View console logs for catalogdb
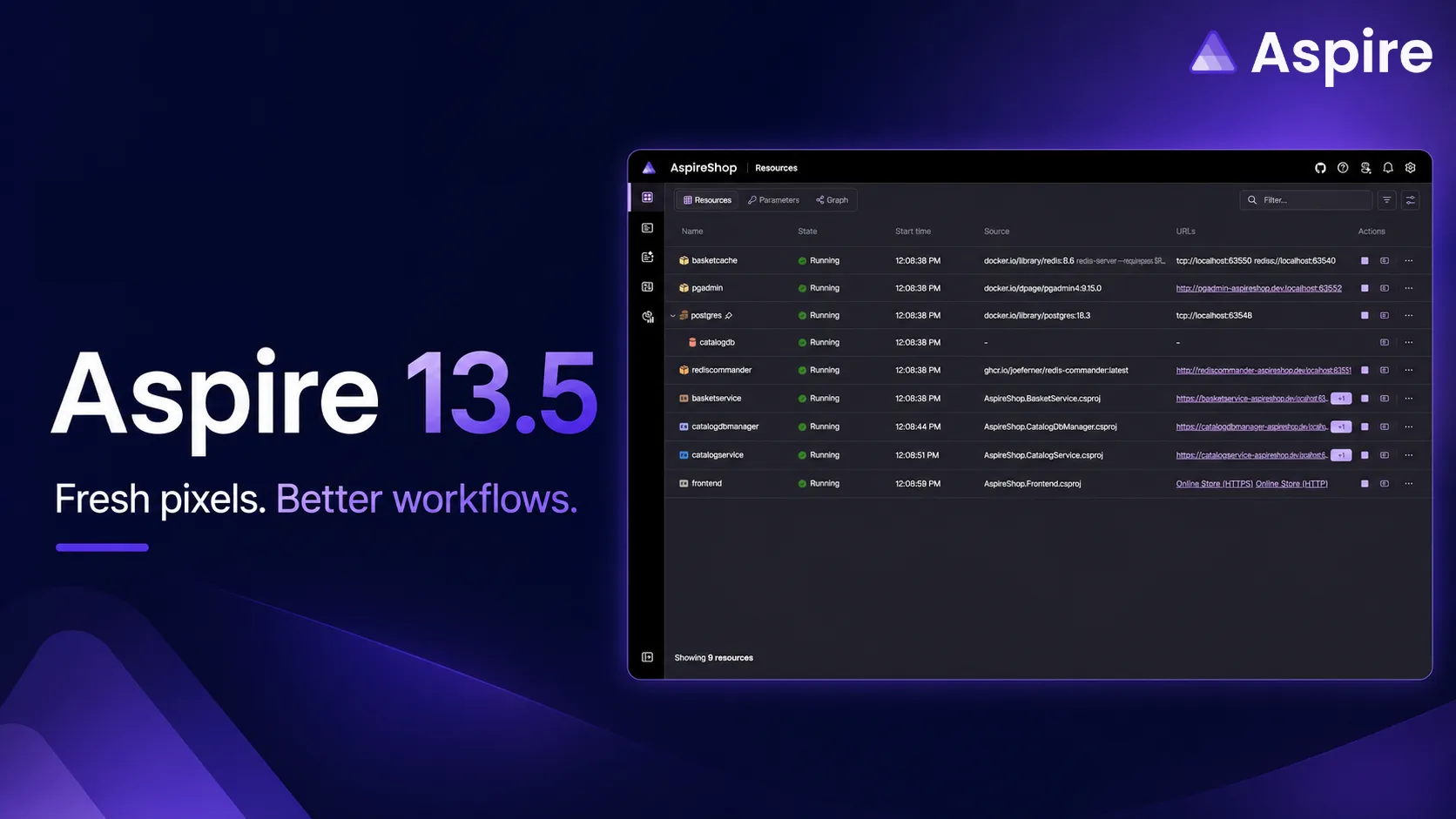The image size is (1456, 819). (x=1385, y=343)
